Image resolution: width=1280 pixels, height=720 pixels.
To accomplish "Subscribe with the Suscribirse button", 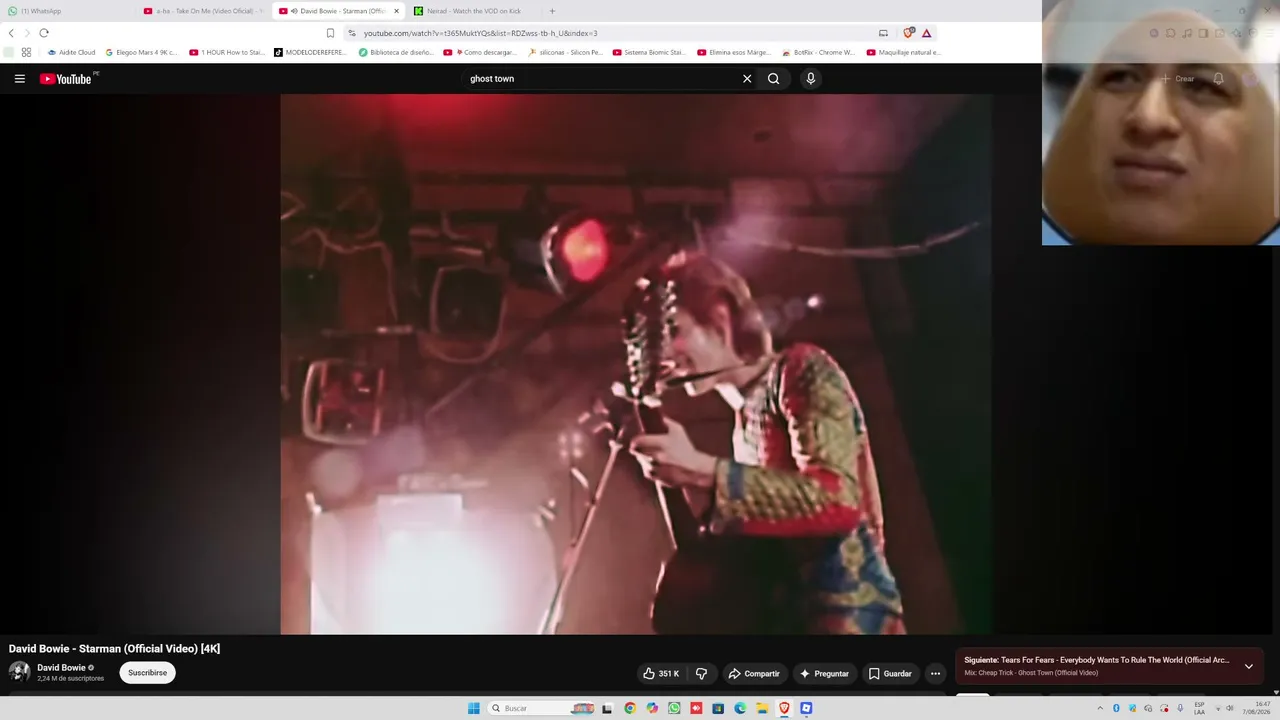I will [x=147, y=673].
